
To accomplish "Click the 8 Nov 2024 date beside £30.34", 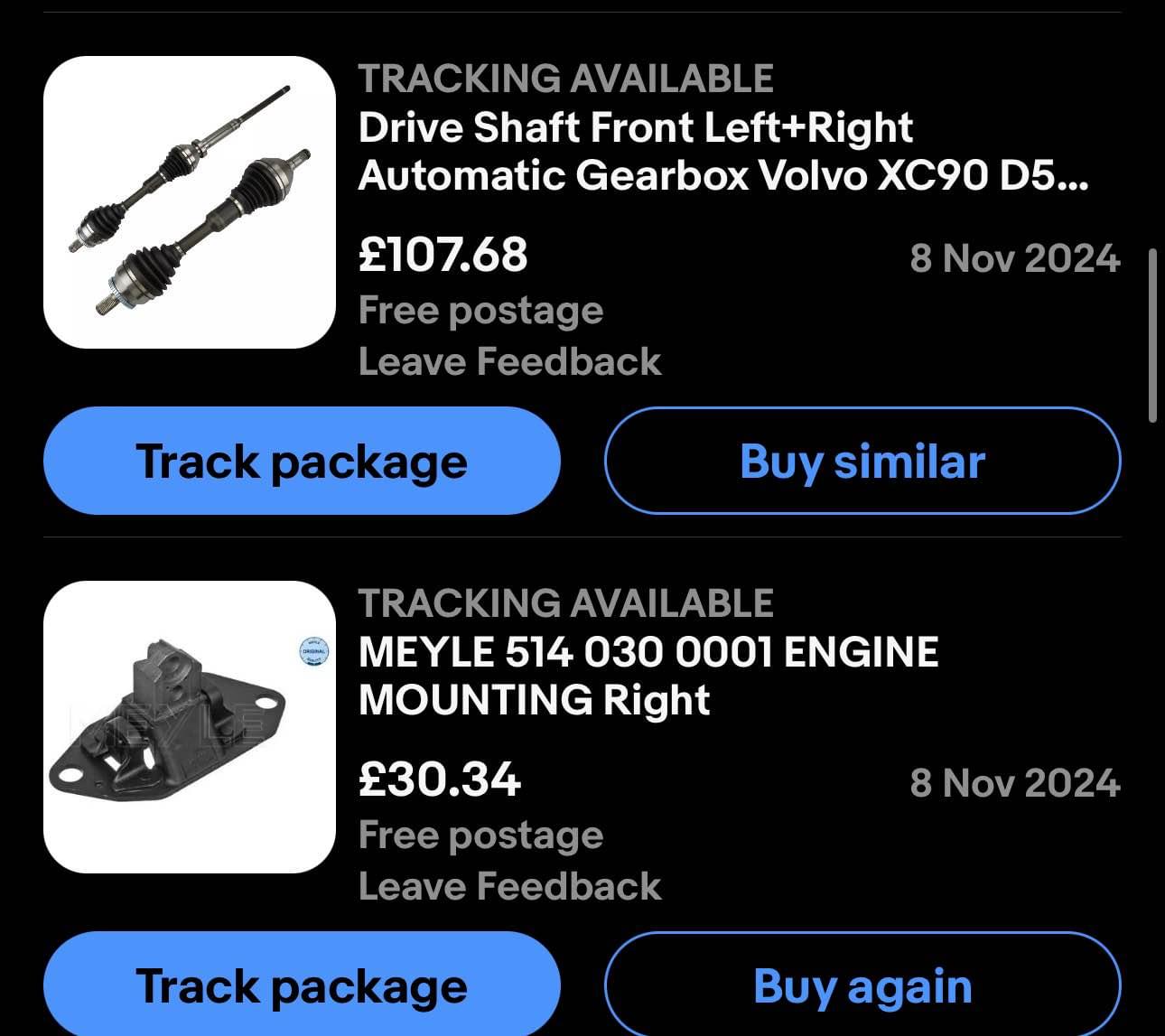I will click(x=1015, y=783).
